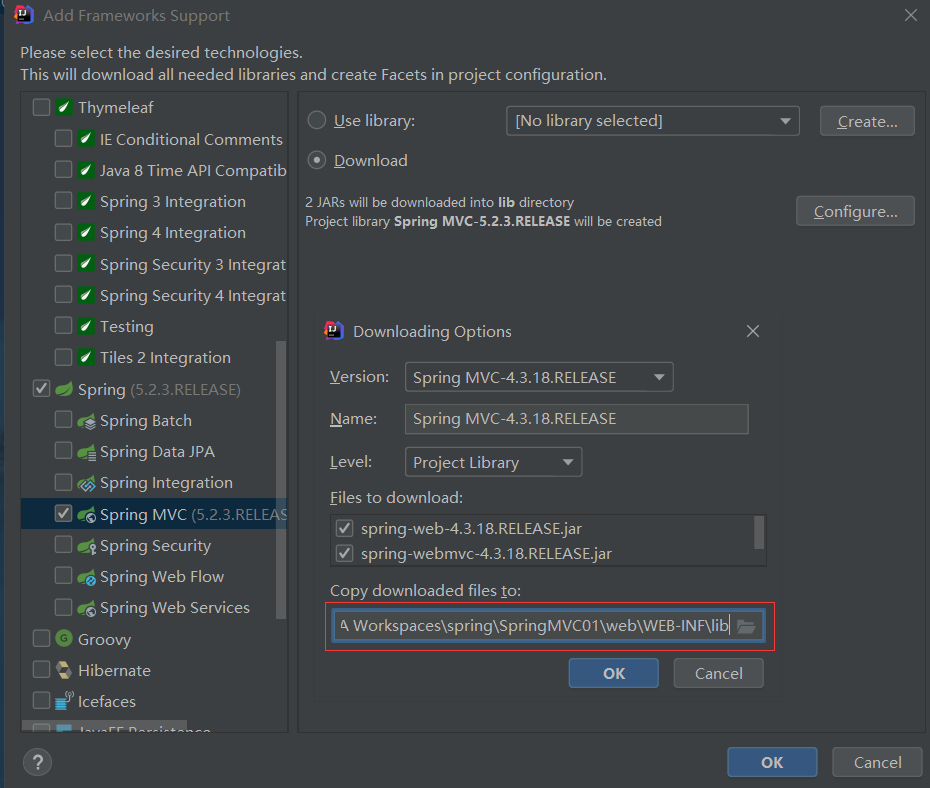Open the Level Project Library dropdown
This screenshot has width=930, height=788.
click(x=493, y=462)
